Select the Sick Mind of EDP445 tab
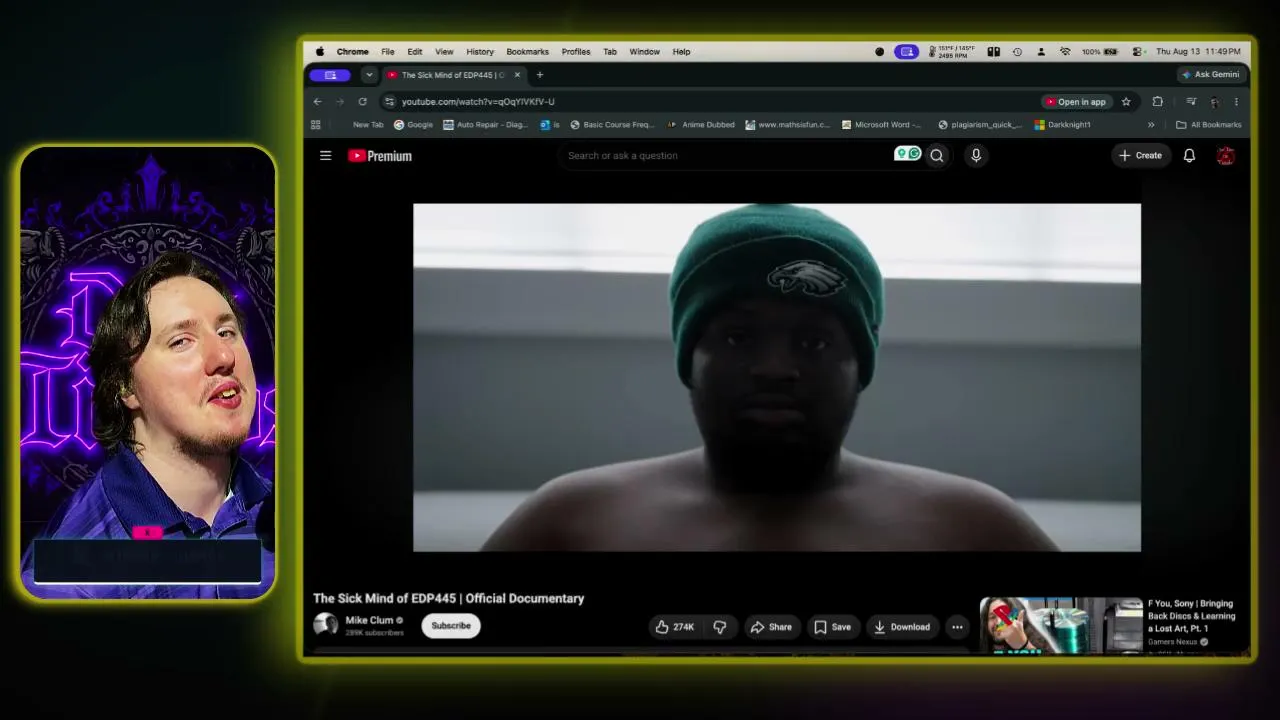Image resolution: width=1280 pixels, height=720 pixels. click(454, 75)
